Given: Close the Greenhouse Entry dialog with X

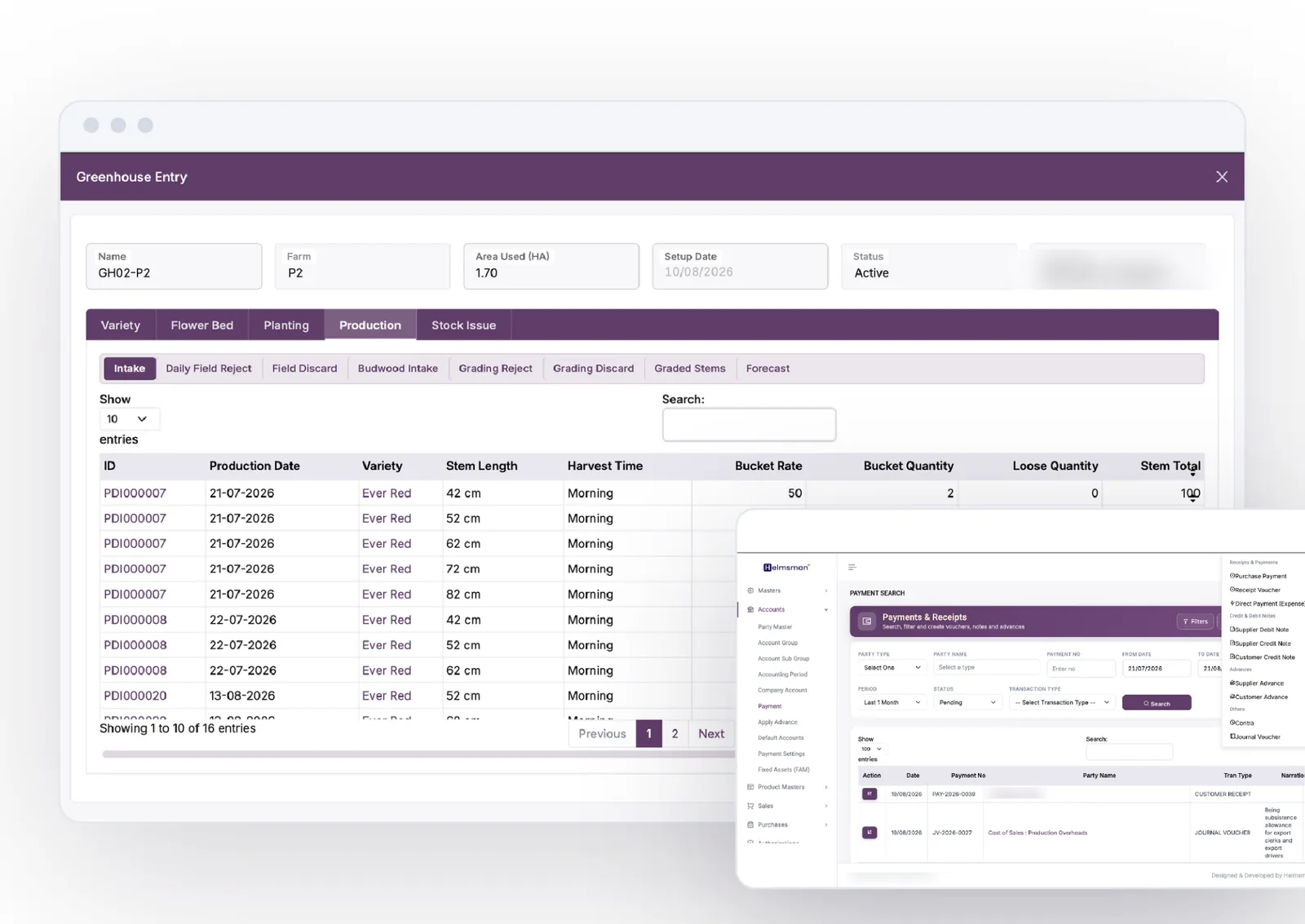Looking at the screenshot, I should (1221, 177).
